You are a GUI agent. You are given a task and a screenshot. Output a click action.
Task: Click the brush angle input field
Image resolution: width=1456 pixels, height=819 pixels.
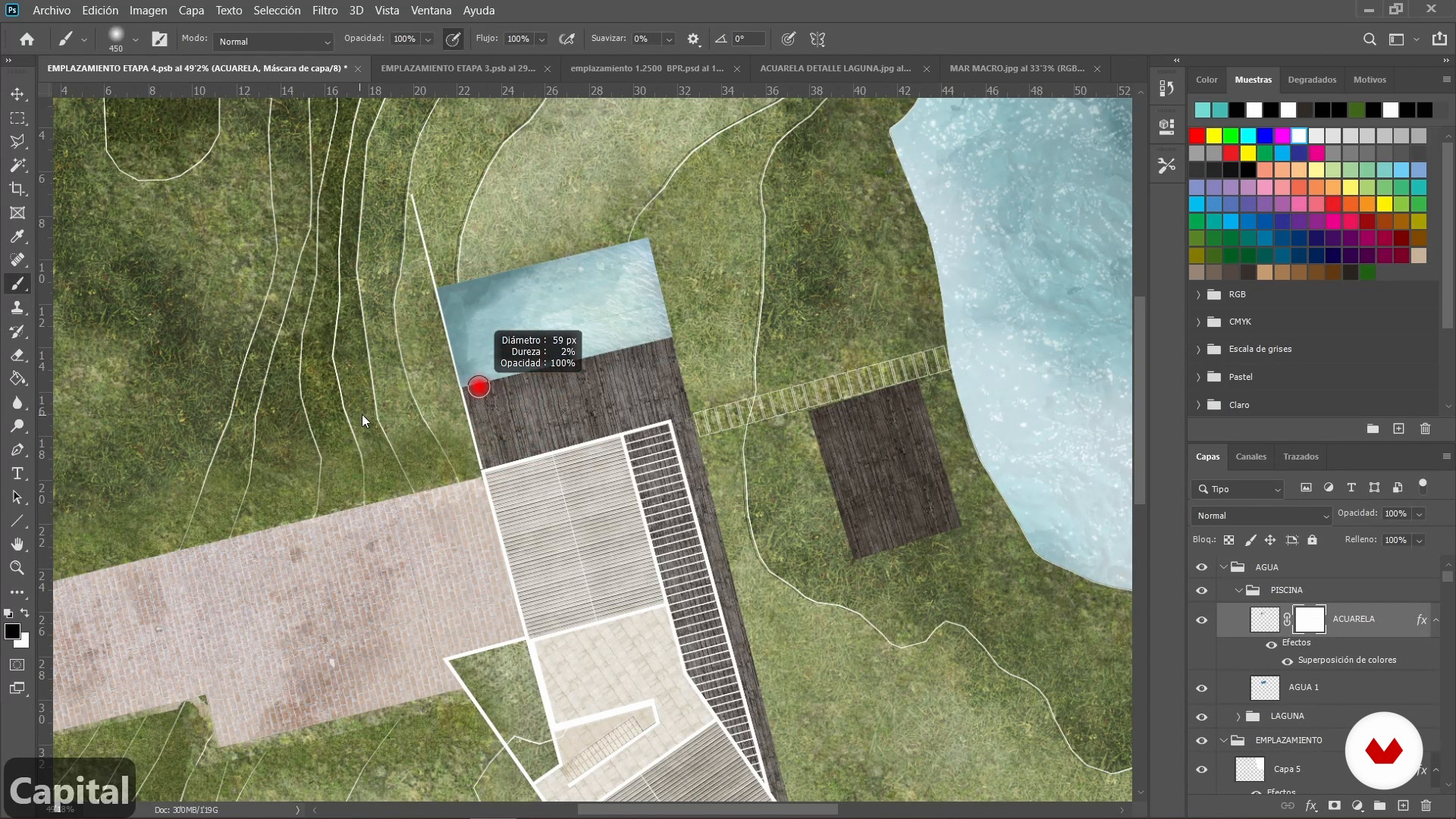(747, 39)
